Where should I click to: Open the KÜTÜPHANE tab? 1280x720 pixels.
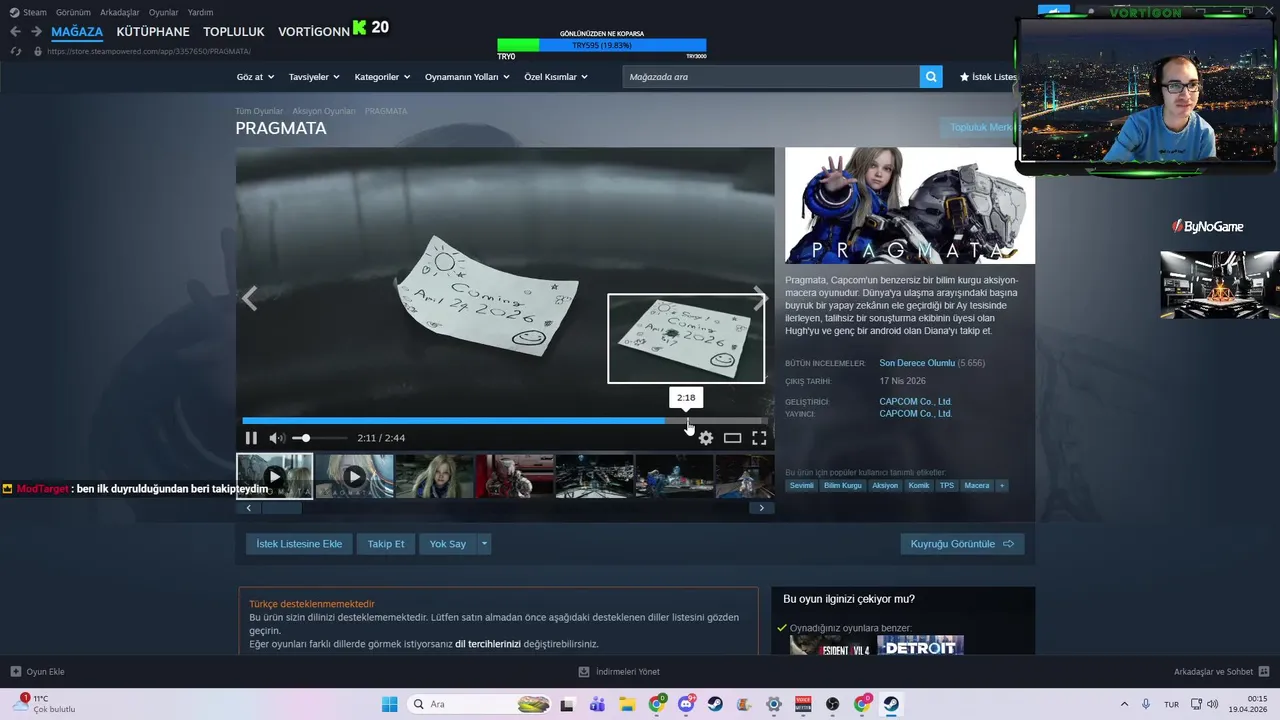tap(153, 31)
